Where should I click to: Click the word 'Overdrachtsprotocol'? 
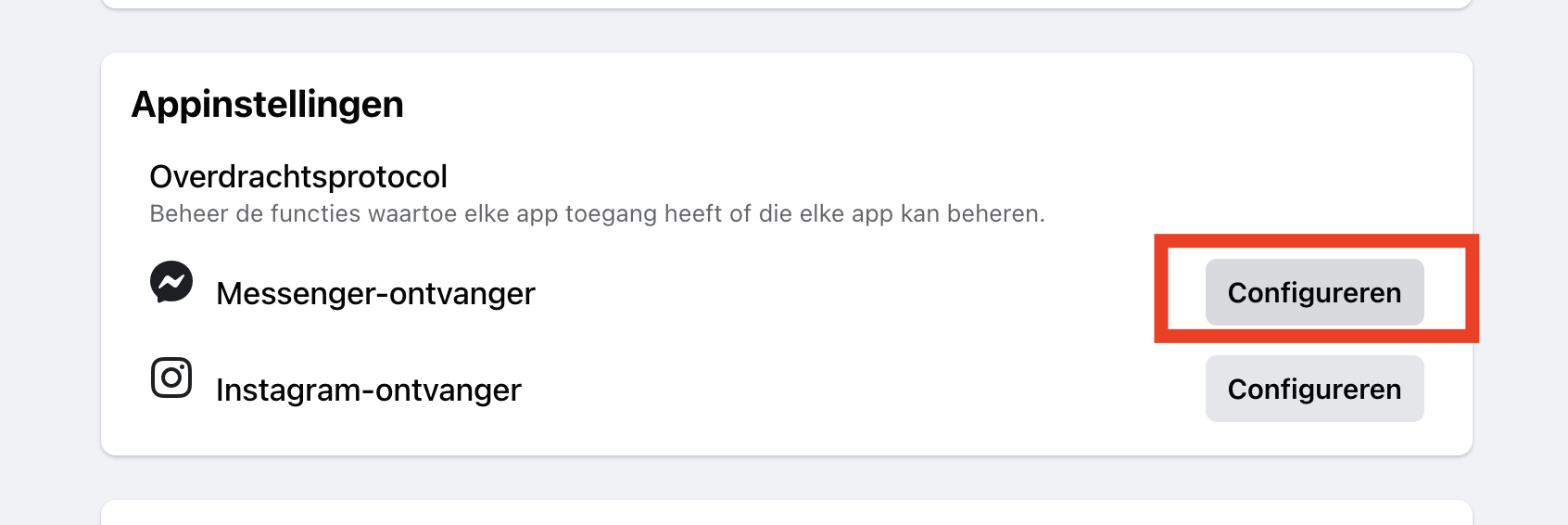(298, 176)
